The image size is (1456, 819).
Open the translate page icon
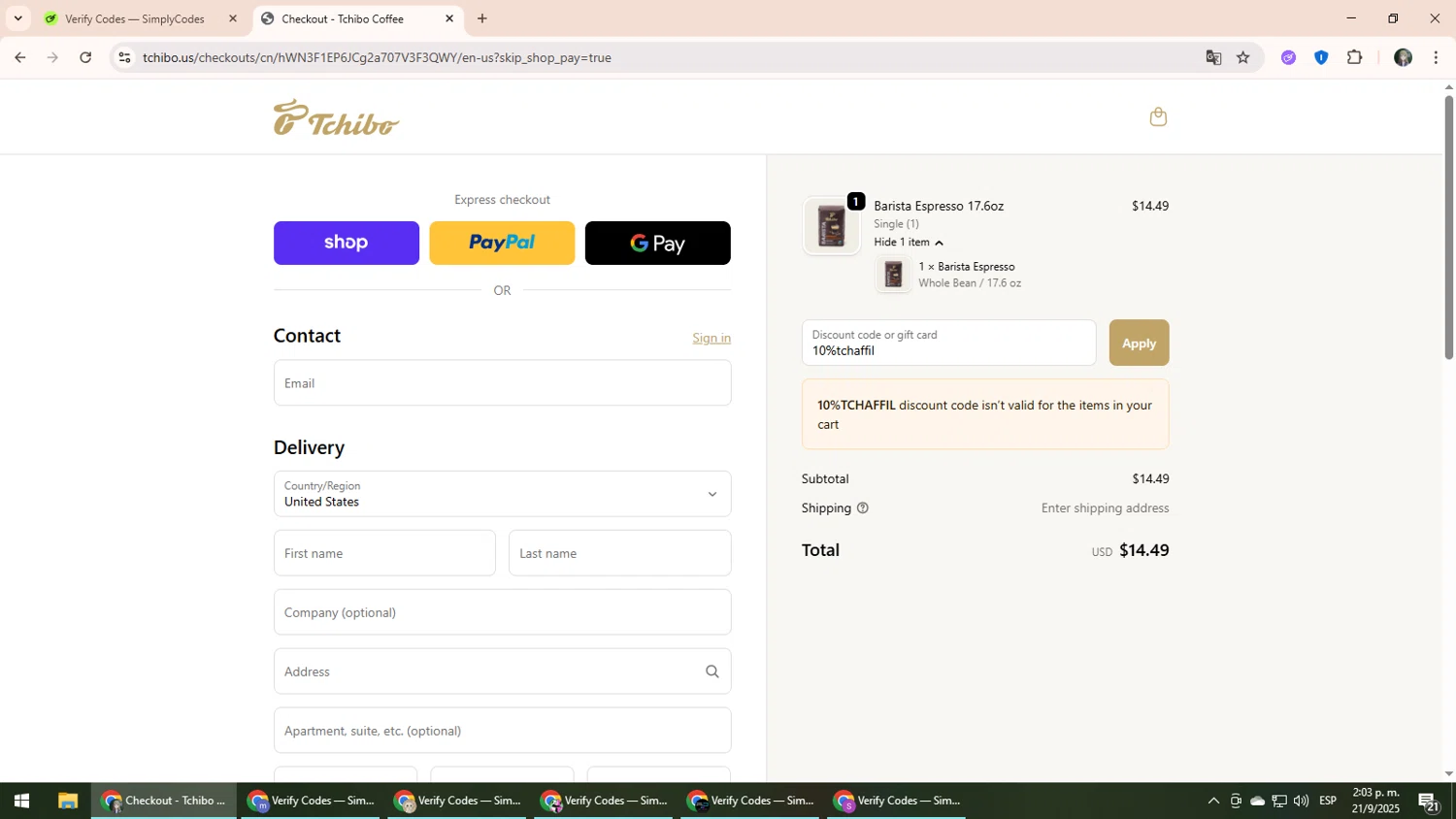1213,58
